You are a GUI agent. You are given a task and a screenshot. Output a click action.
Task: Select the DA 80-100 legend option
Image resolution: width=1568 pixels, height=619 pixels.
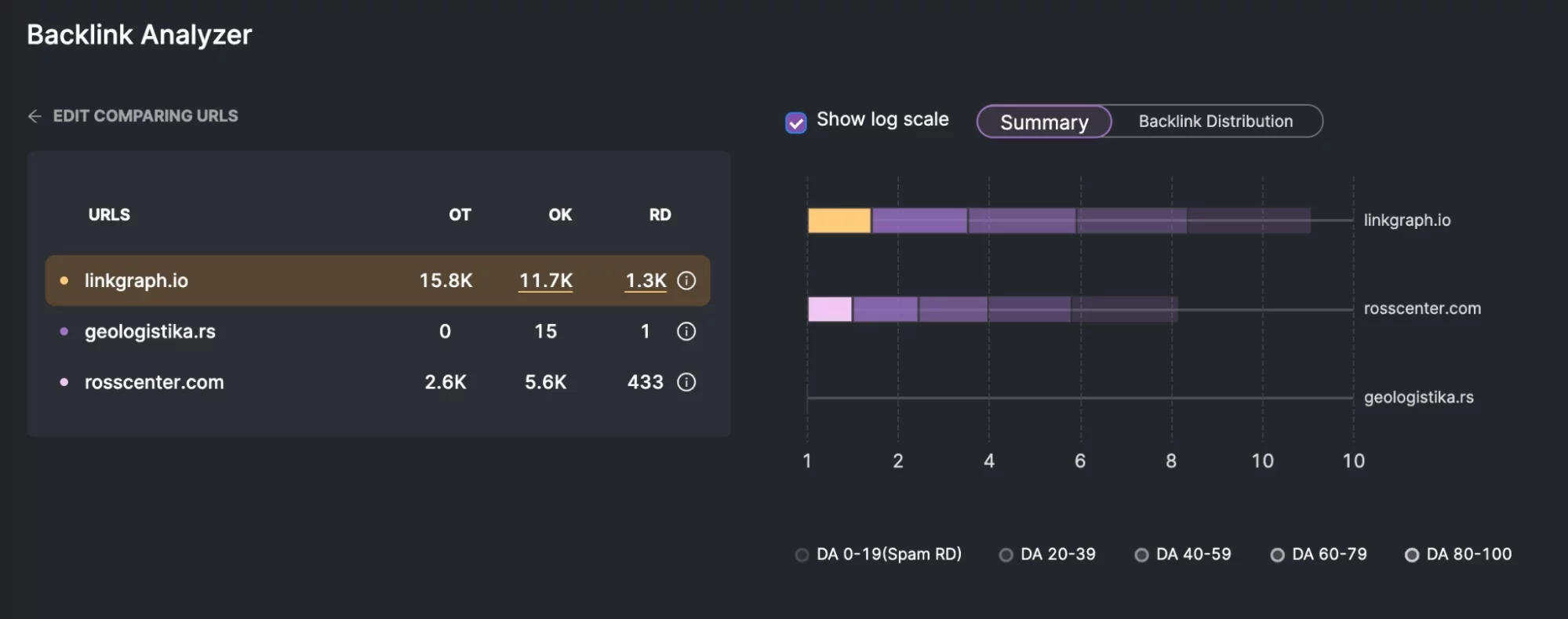[1412, 555]
